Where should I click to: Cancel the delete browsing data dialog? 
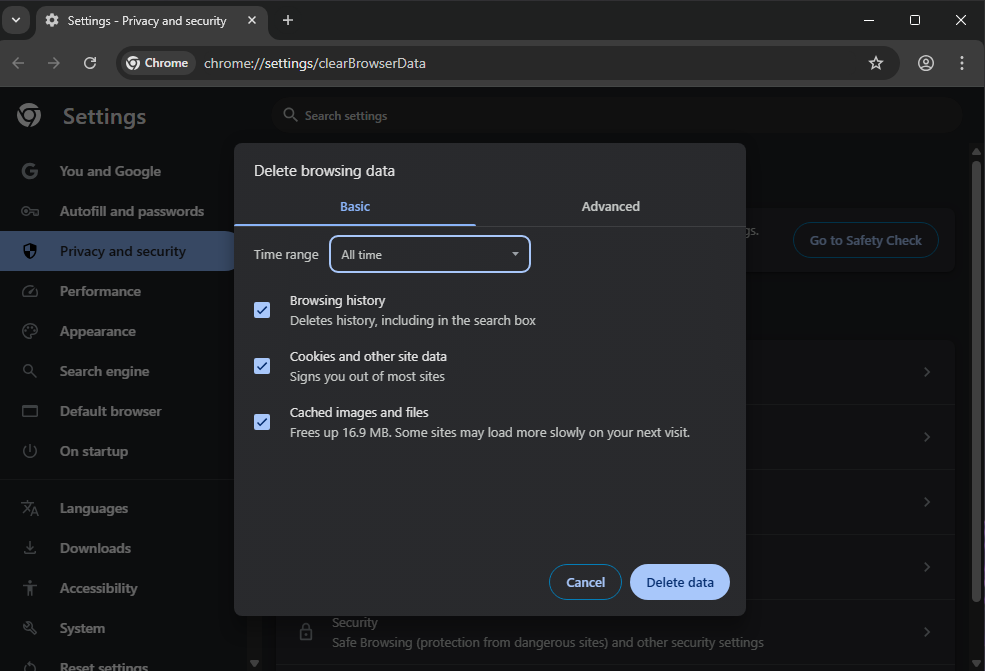pos(585,582)
